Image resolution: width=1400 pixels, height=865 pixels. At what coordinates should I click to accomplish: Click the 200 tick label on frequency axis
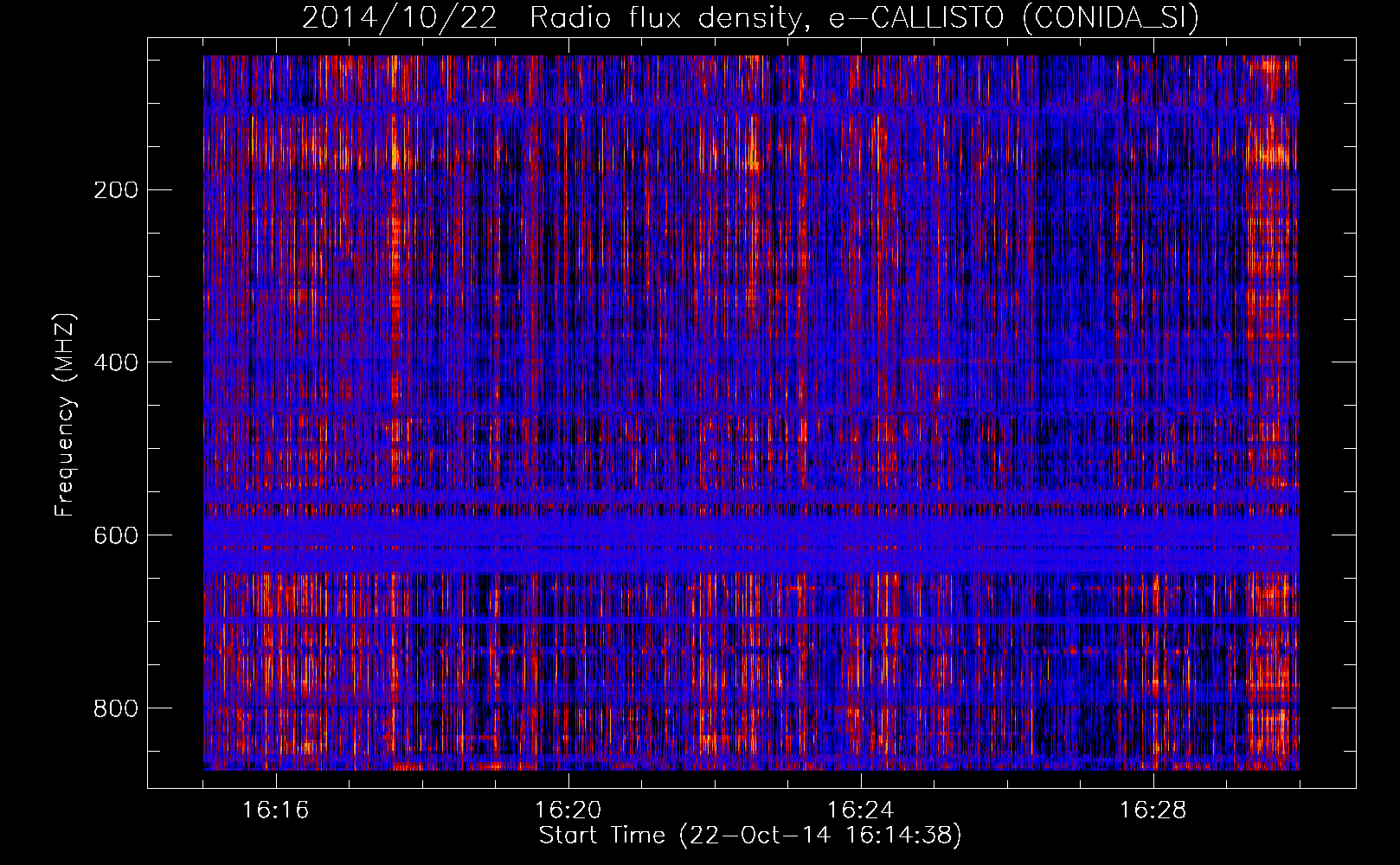click(x=116, y=190)
